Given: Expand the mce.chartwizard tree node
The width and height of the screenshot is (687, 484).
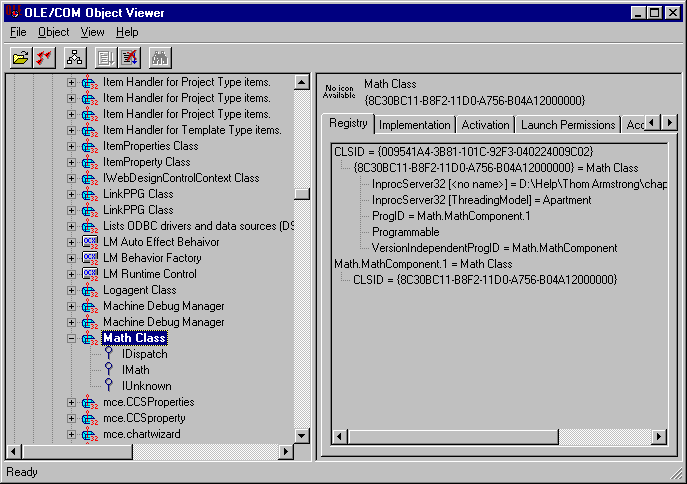Looking at the screenshot, I should tap(71, 434).
